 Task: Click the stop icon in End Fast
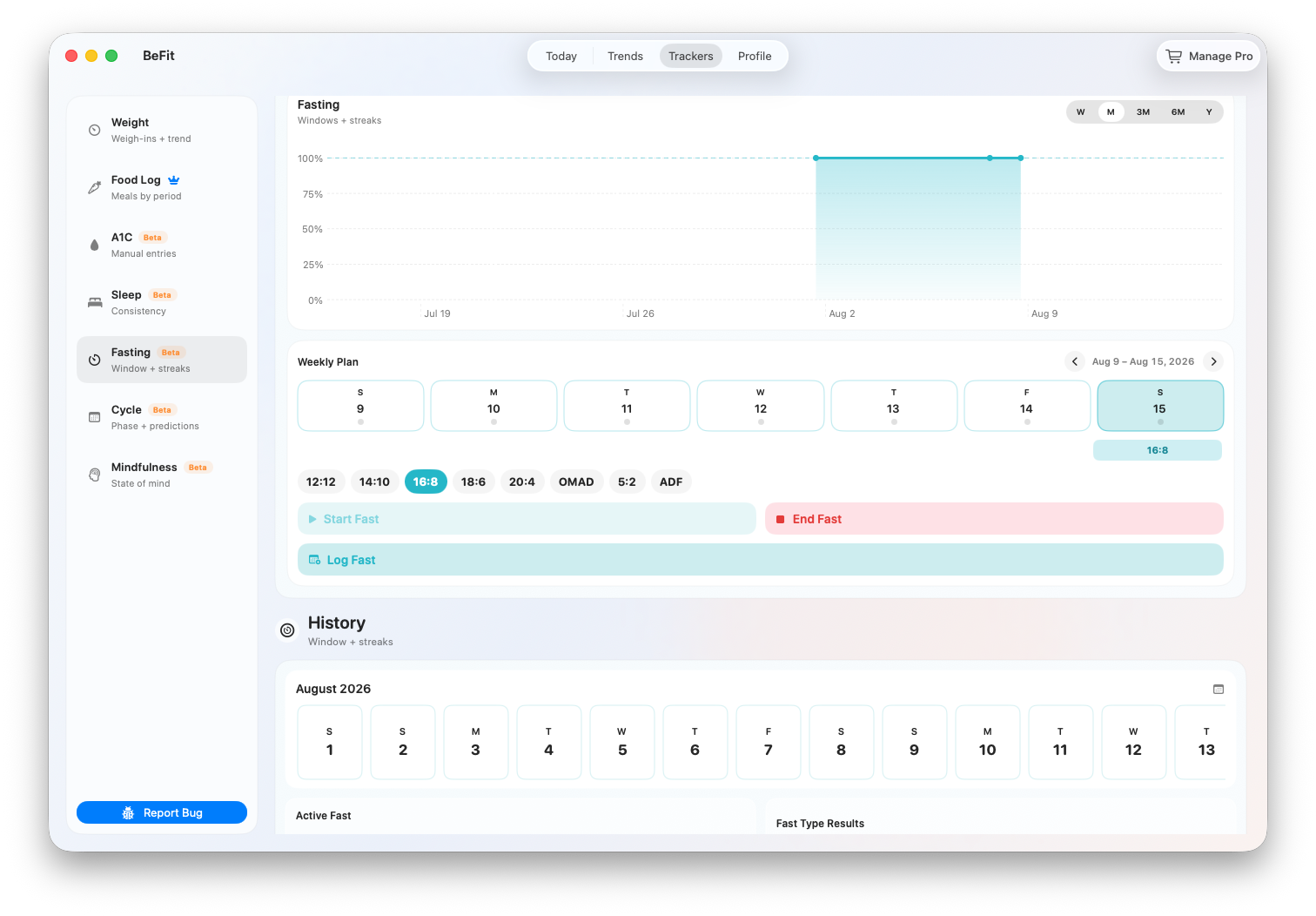[781, 519]
